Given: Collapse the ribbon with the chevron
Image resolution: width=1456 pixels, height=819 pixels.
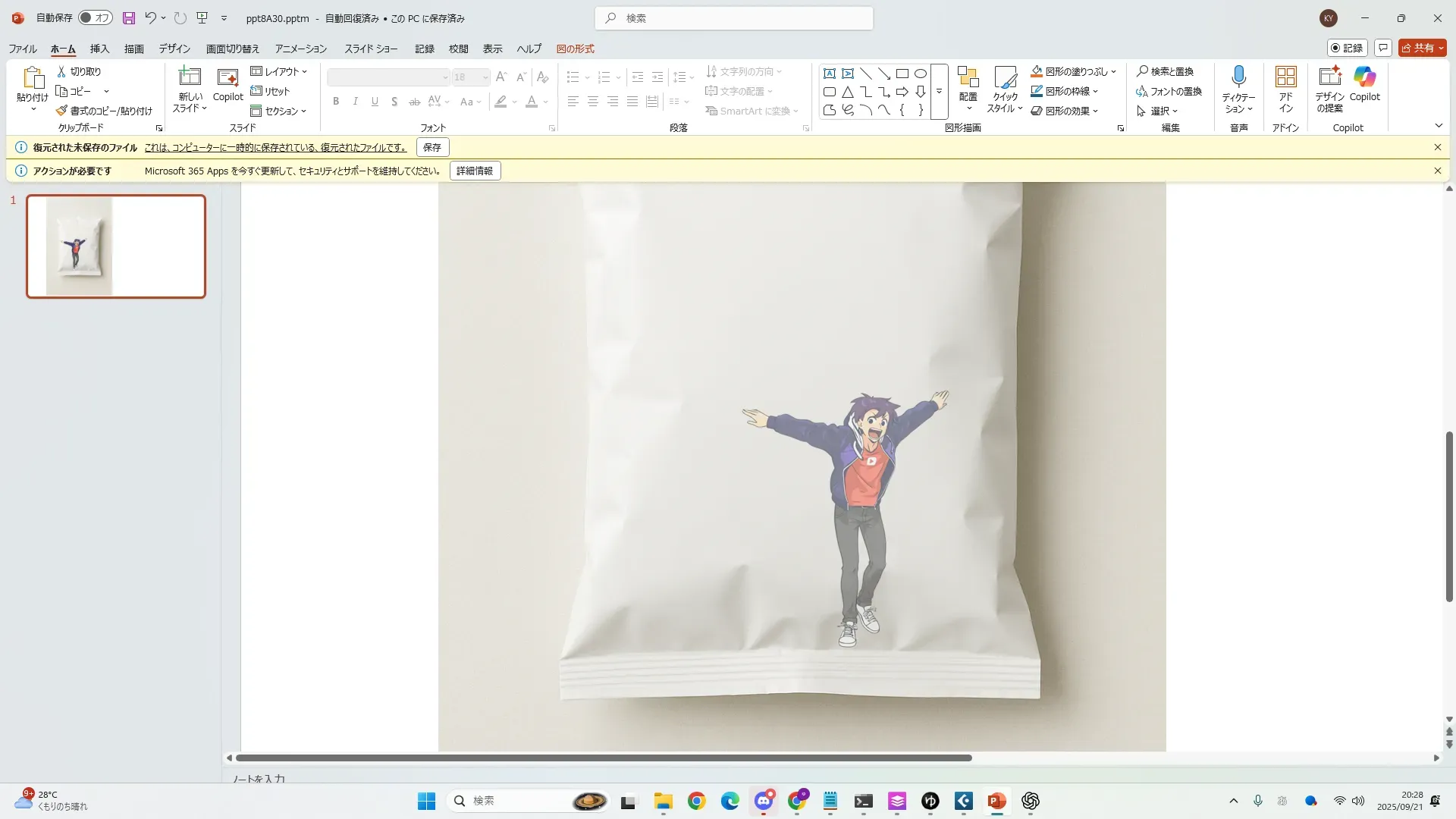Looking at the screenshot, I should click(1439, 126).
